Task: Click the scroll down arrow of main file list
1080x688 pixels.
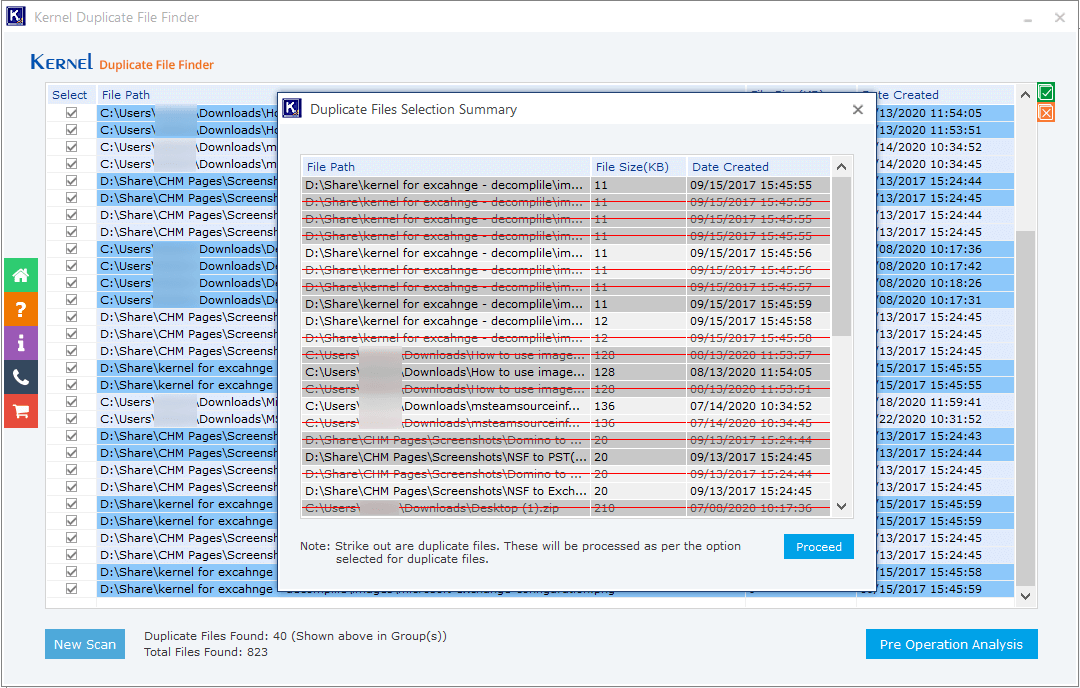Action: 1026,596
